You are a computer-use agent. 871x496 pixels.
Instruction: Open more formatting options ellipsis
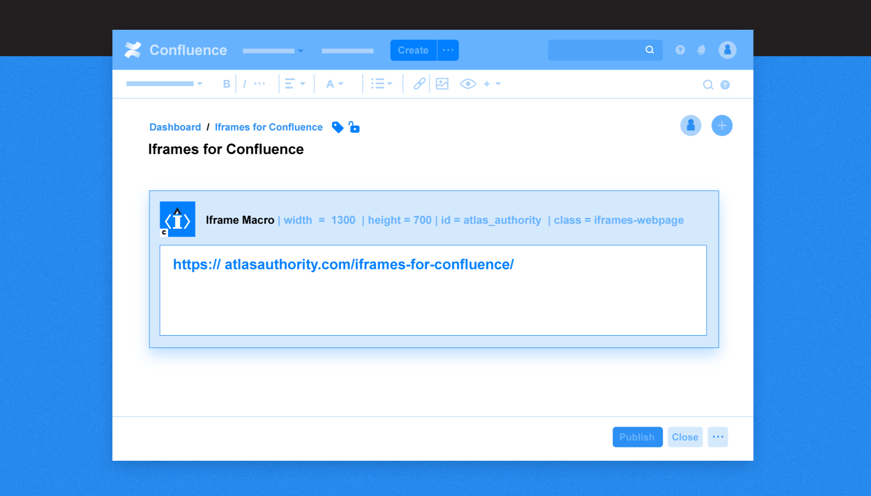(x=259, y=83)
